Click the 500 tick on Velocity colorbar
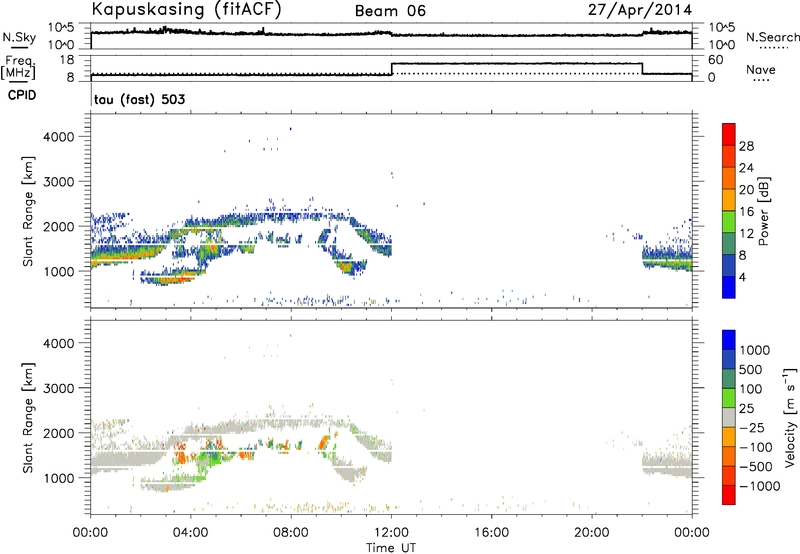The image size is (800, 554). click(x=751, y=370)
